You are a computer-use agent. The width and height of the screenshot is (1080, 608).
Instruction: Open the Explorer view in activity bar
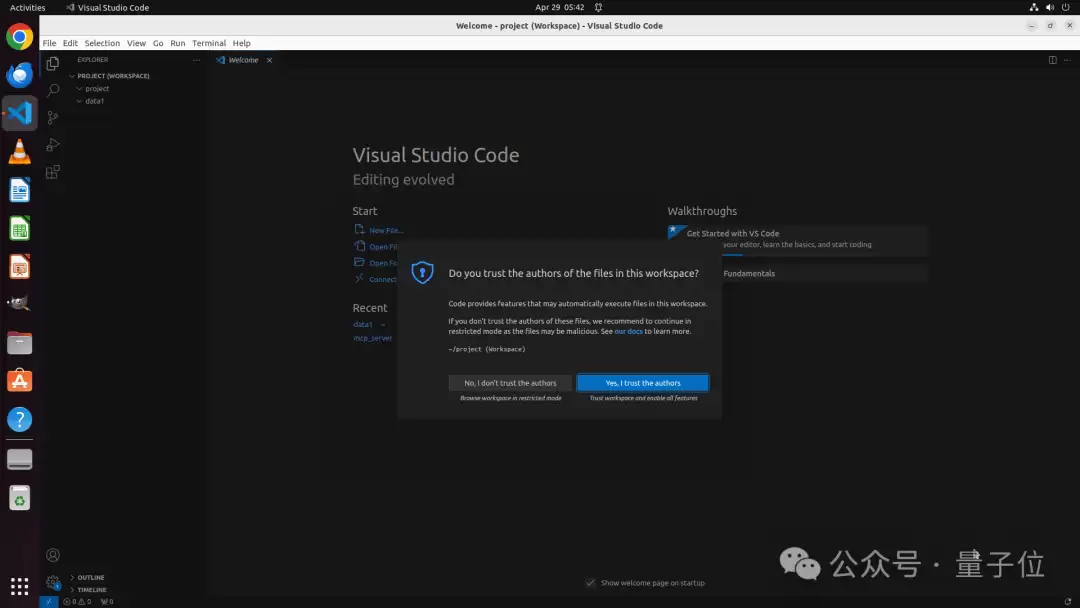(x=53, y=63)
